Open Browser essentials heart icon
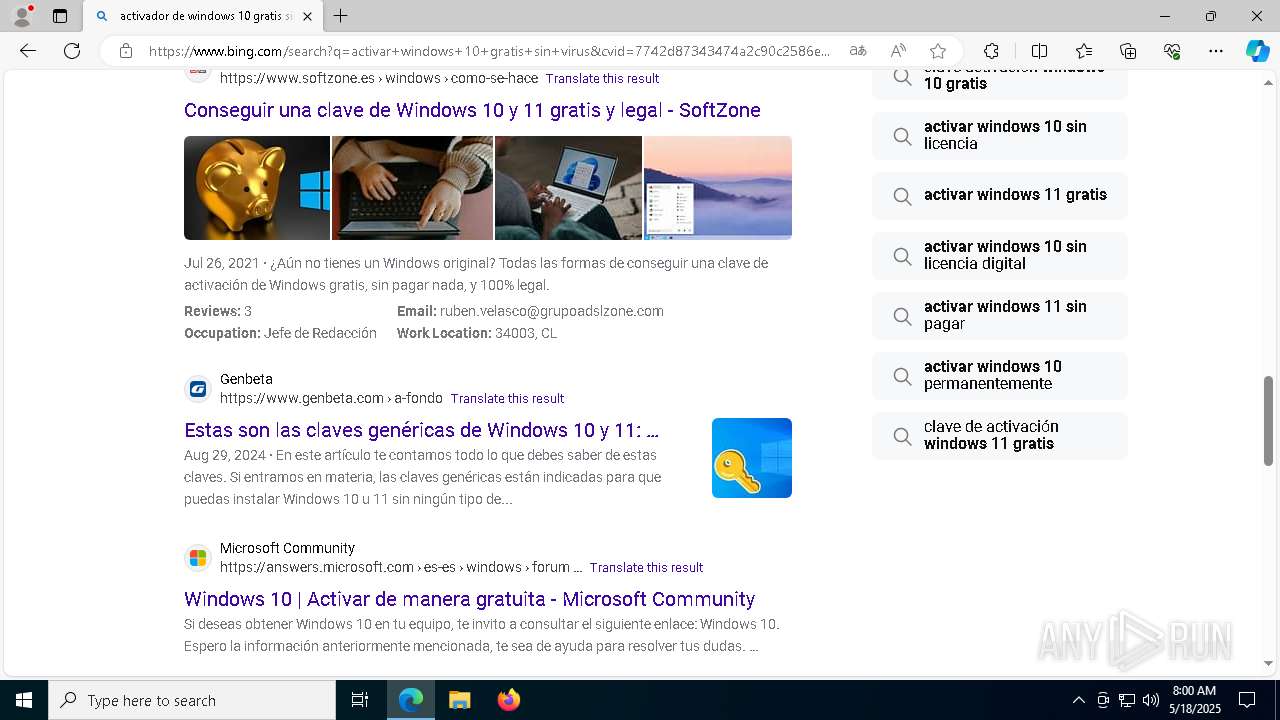The width and height of the screenshot is (1280, 720). (1172, 51)
